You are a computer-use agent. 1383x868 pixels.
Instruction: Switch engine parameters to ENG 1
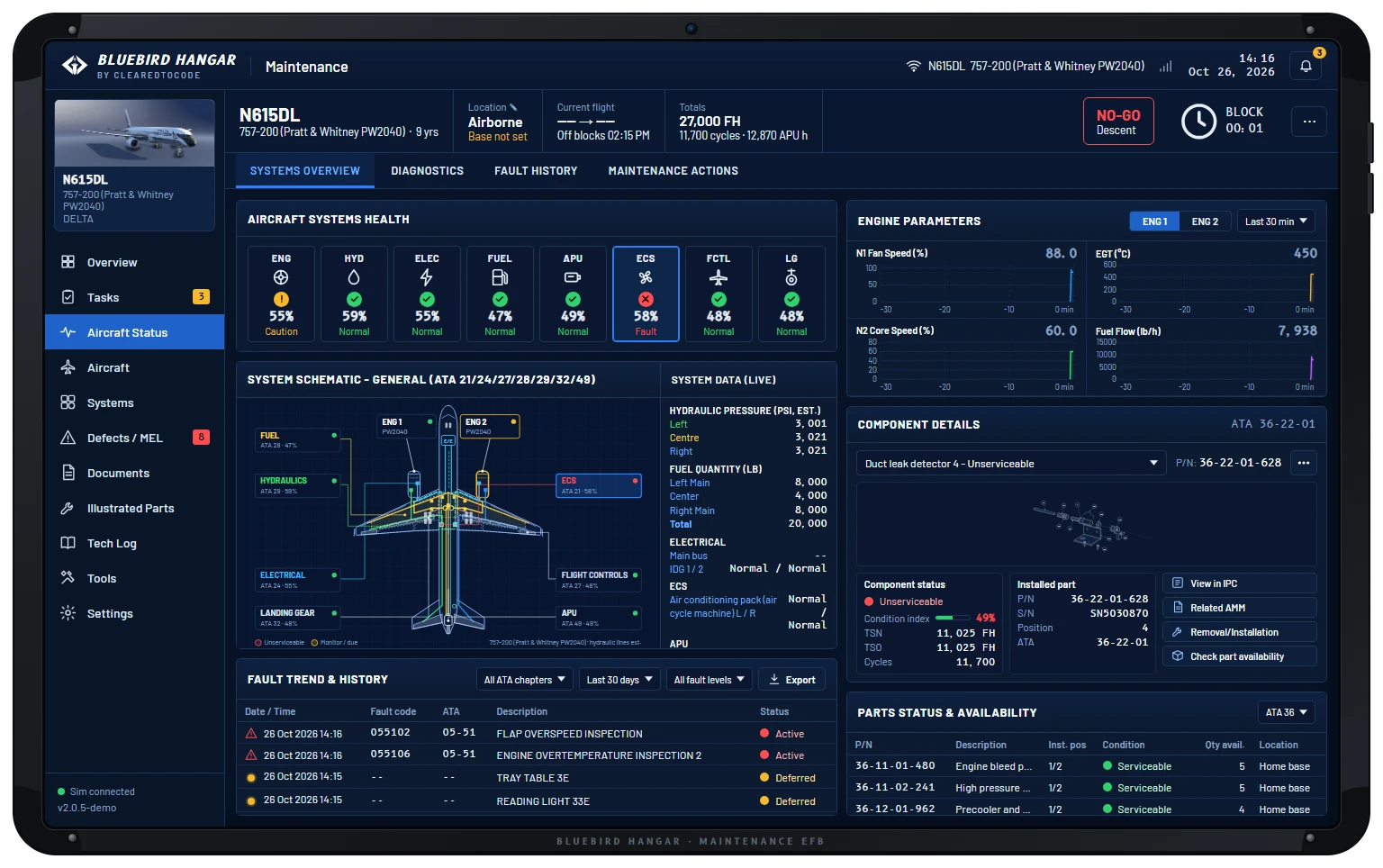click(1154, 222)
